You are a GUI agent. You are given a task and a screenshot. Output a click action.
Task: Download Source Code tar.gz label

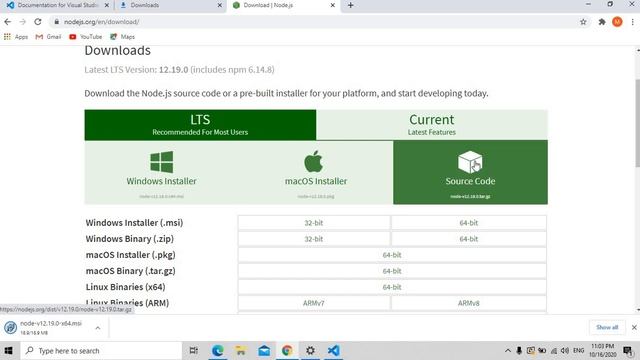[470, 196]
